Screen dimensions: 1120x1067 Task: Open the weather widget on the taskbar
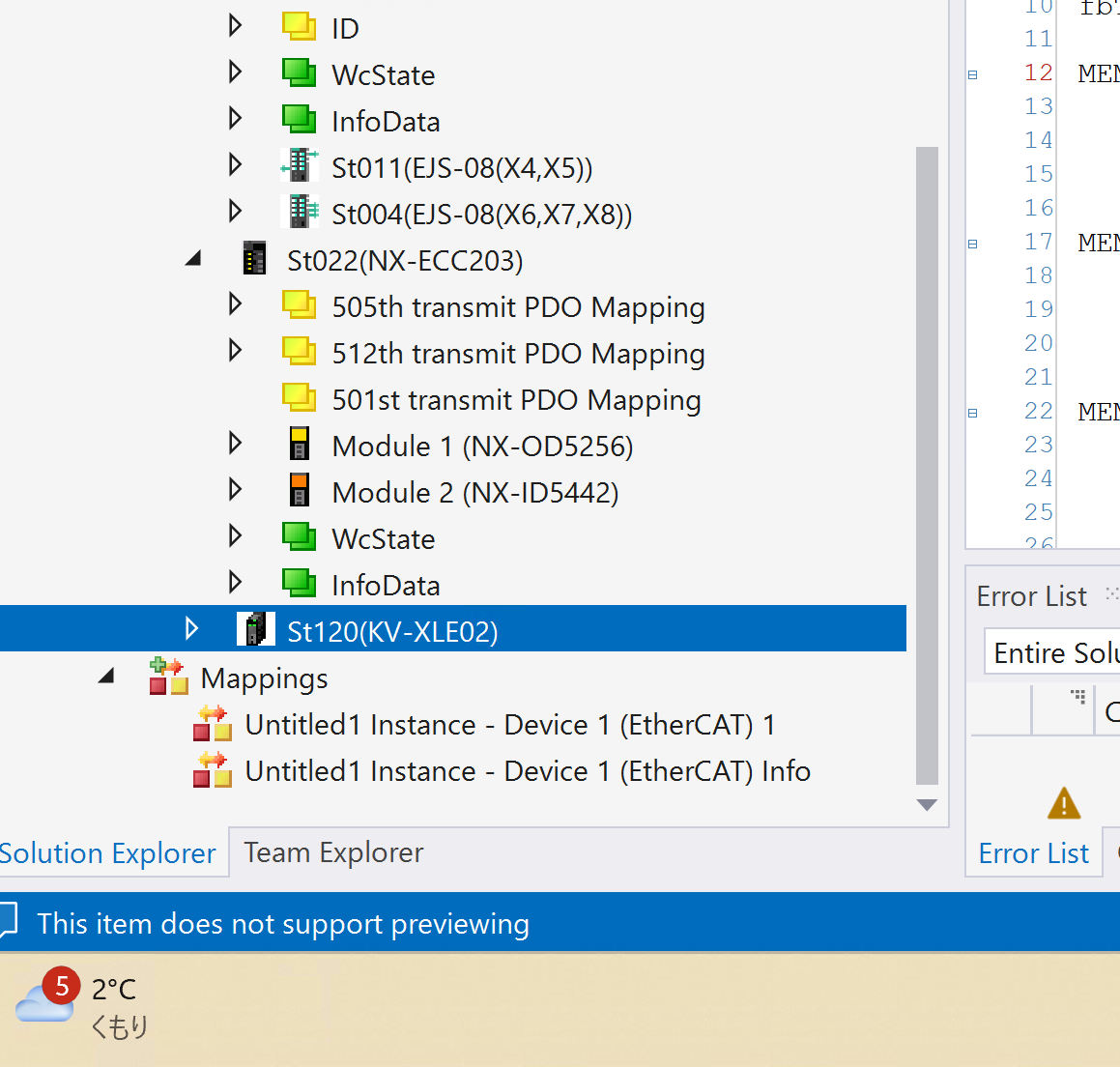pos(82,1005)
